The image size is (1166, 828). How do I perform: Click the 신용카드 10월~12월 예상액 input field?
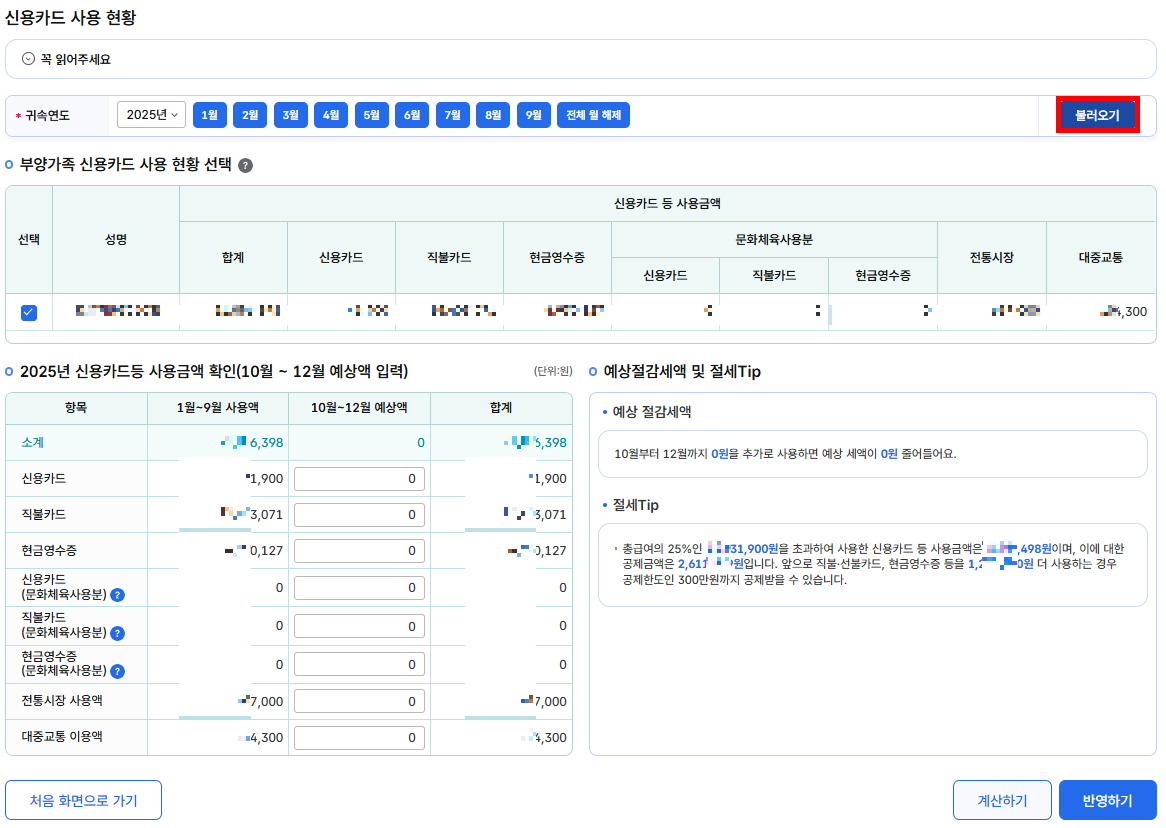pos(359,478)
